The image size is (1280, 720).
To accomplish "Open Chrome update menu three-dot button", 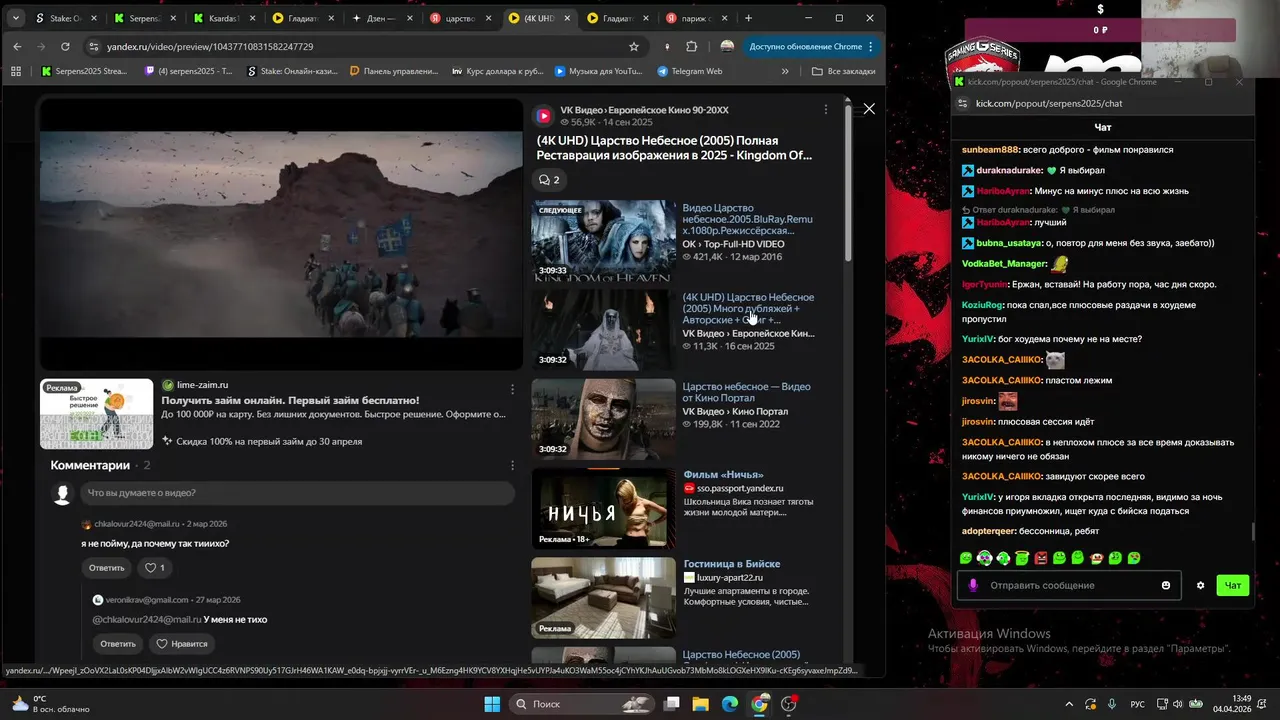I will [871, 47].
